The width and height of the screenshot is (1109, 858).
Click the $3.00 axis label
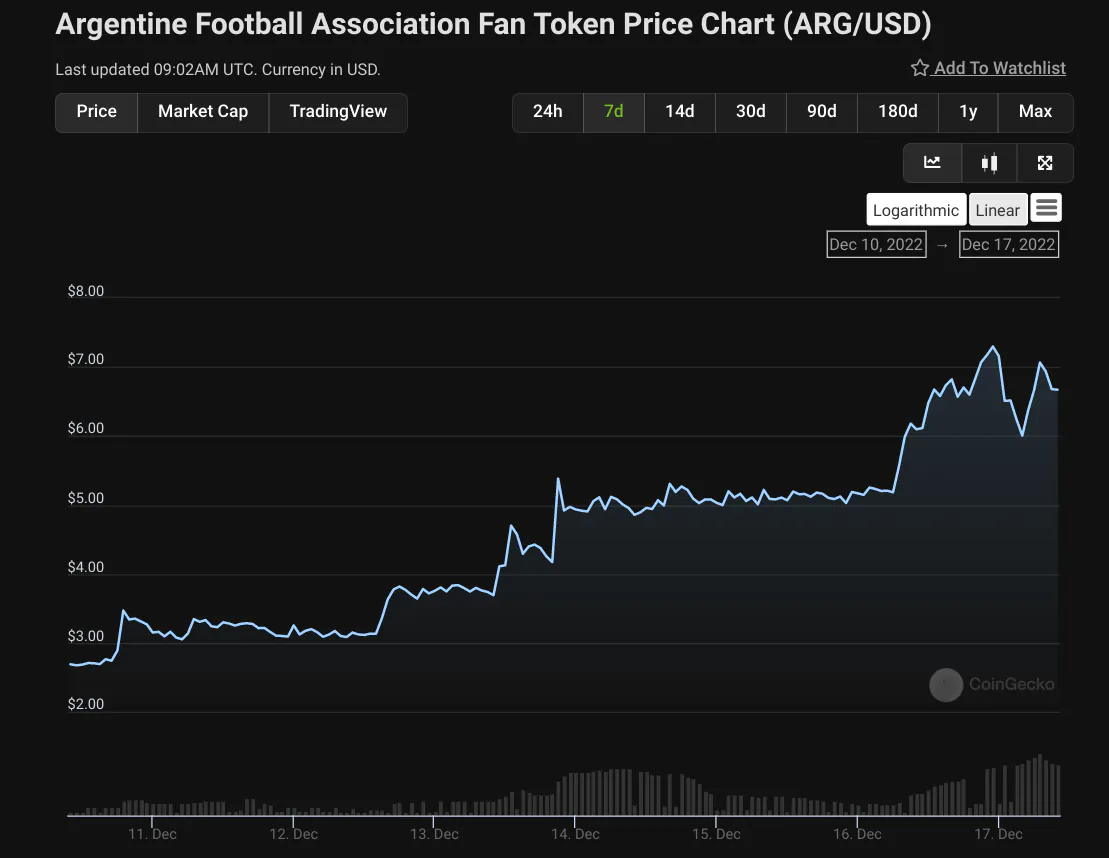pyautogui.click(x=86, y=637)
